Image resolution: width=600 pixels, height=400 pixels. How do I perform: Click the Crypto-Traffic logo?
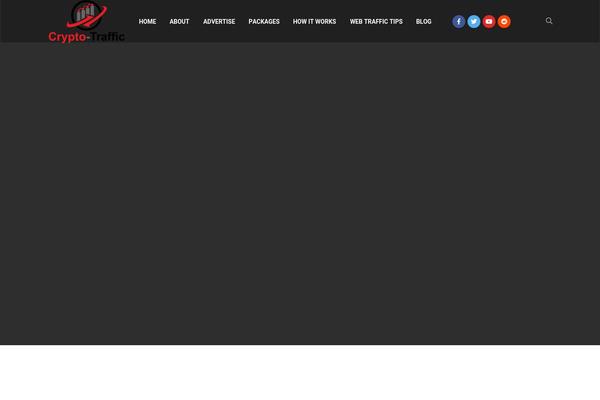coord(86,21)
